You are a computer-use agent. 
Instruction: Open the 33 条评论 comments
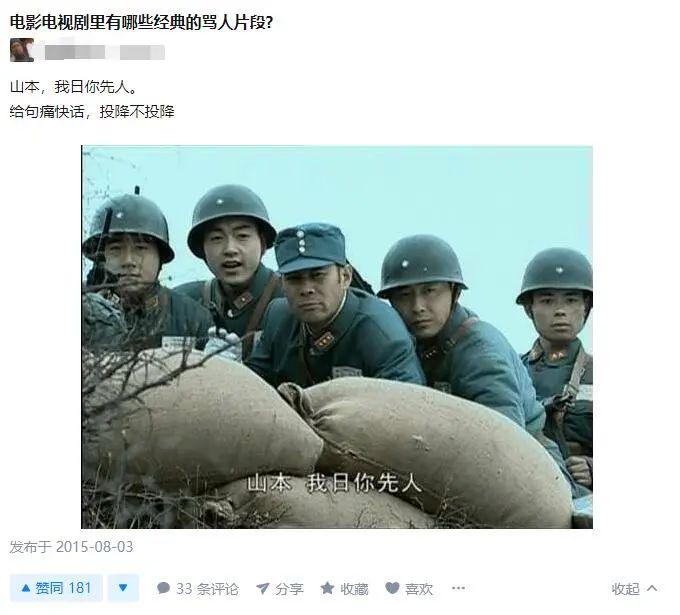click(197, 589)
